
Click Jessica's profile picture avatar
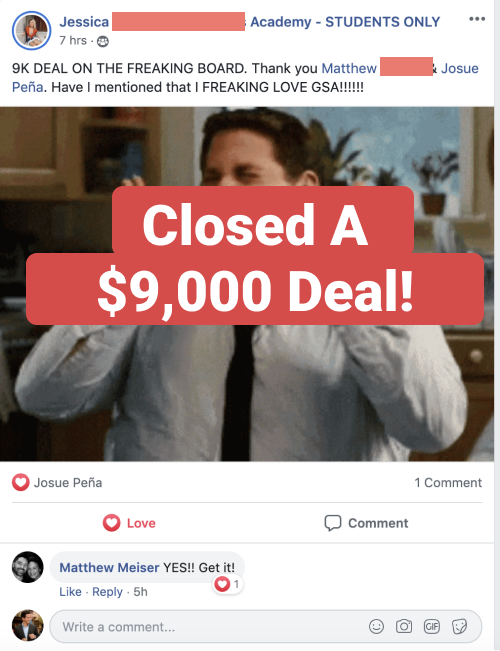[x=32, y=31]
